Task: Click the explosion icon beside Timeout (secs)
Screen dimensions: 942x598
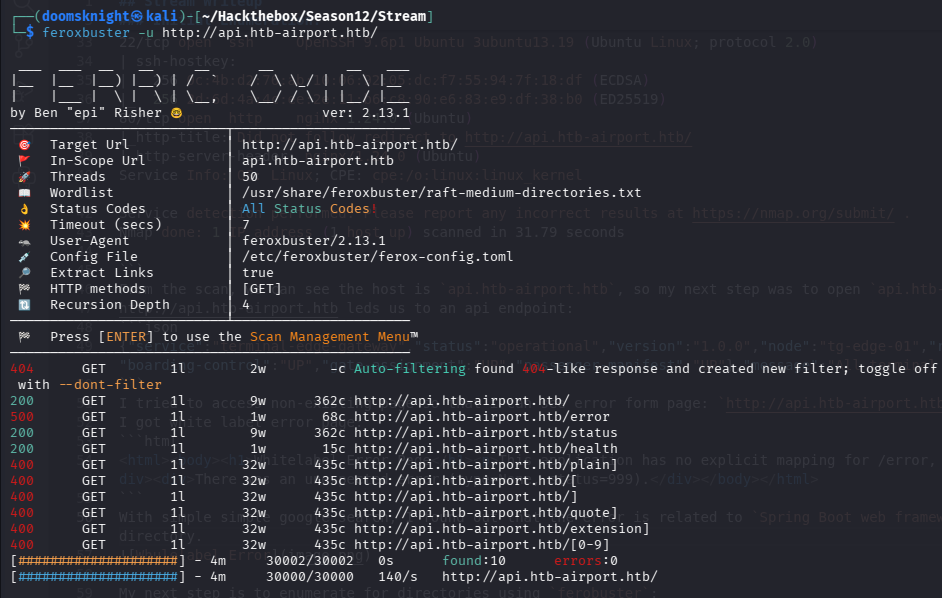Action: 24,225
